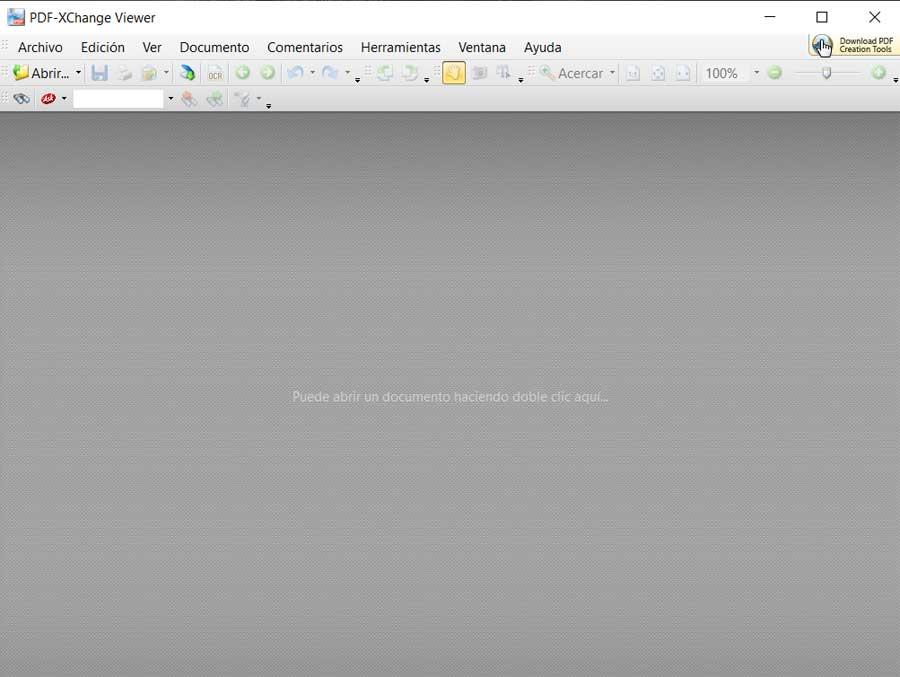The image size is (900, 677).
Task: Open the Documento menu
Action: 214,48
